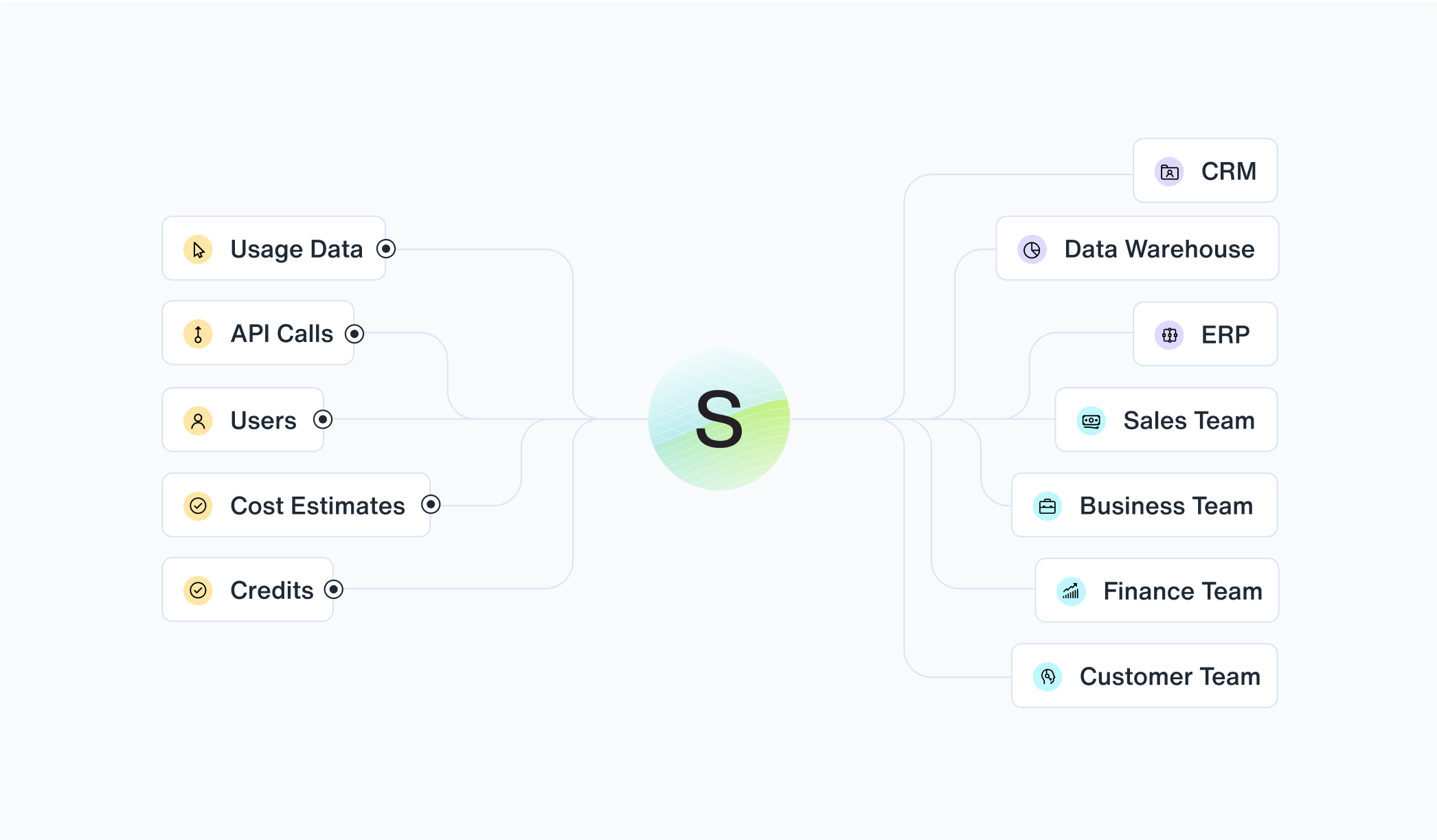Image resolution: width=1437 pixels, height=840 pixels.
Task: Select the radio dot next to Credits
Action: click(x=334, y=589)
